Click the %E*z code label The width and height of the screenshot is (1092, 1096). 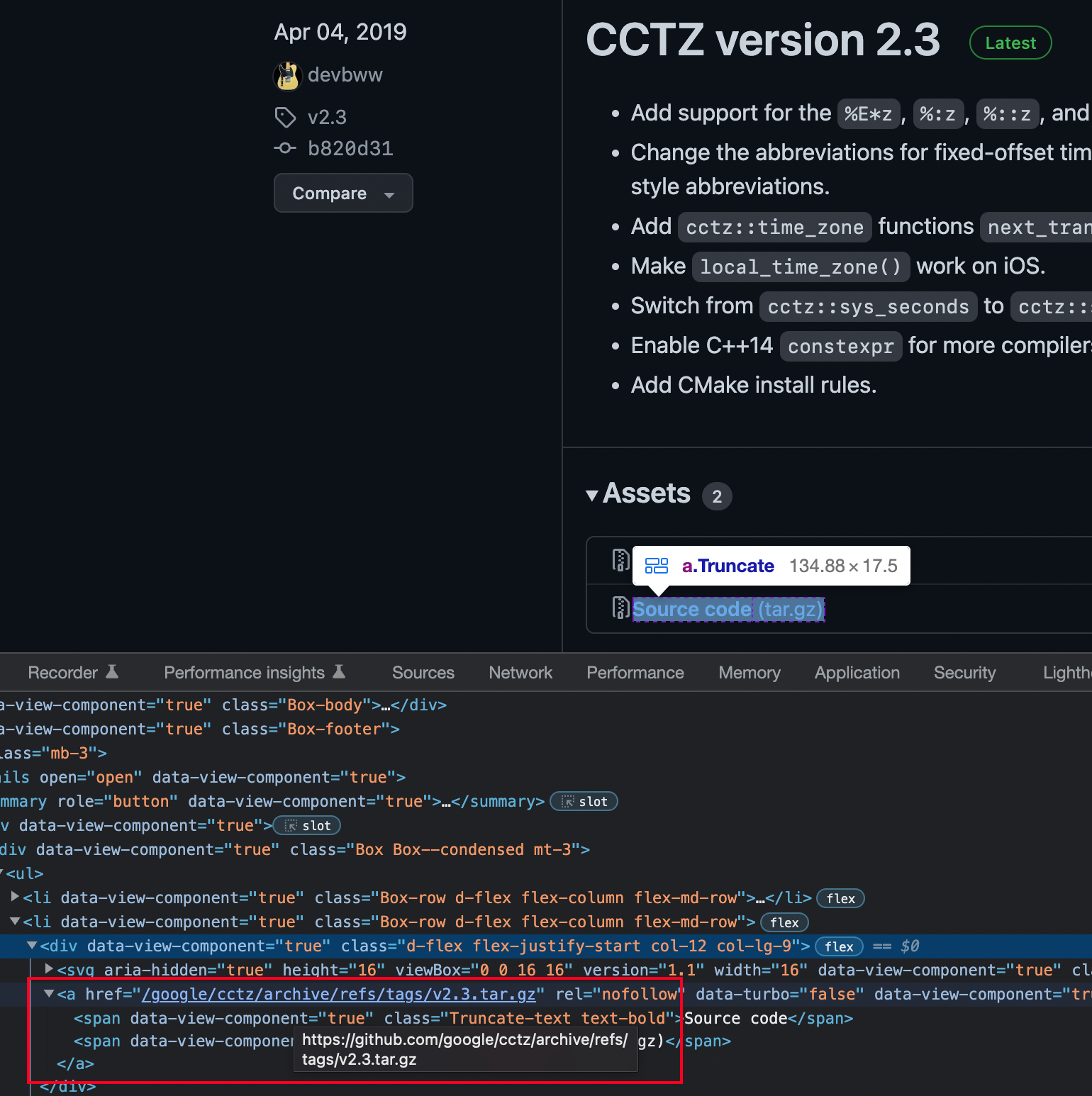click(x=869, y=113)
